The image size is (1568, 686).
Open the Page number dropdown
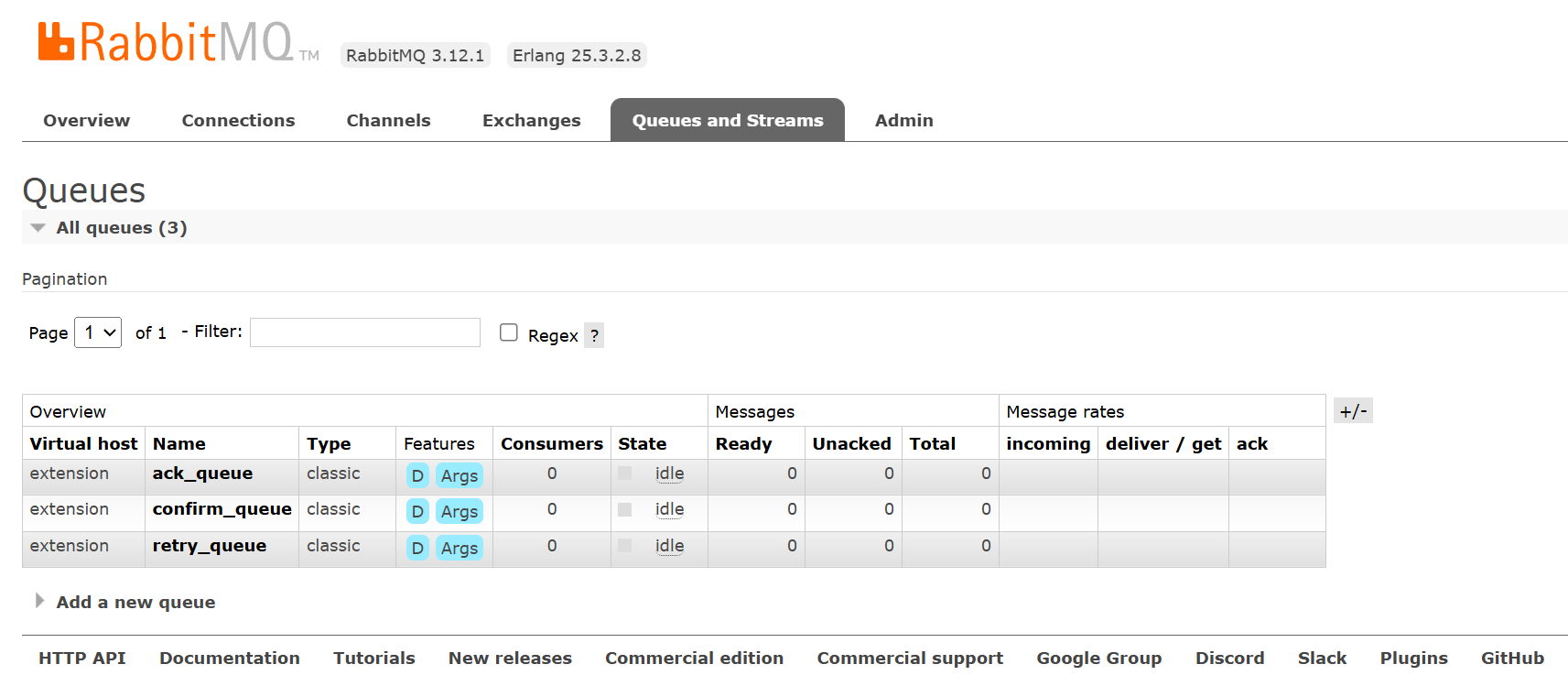tap(98, 332)
